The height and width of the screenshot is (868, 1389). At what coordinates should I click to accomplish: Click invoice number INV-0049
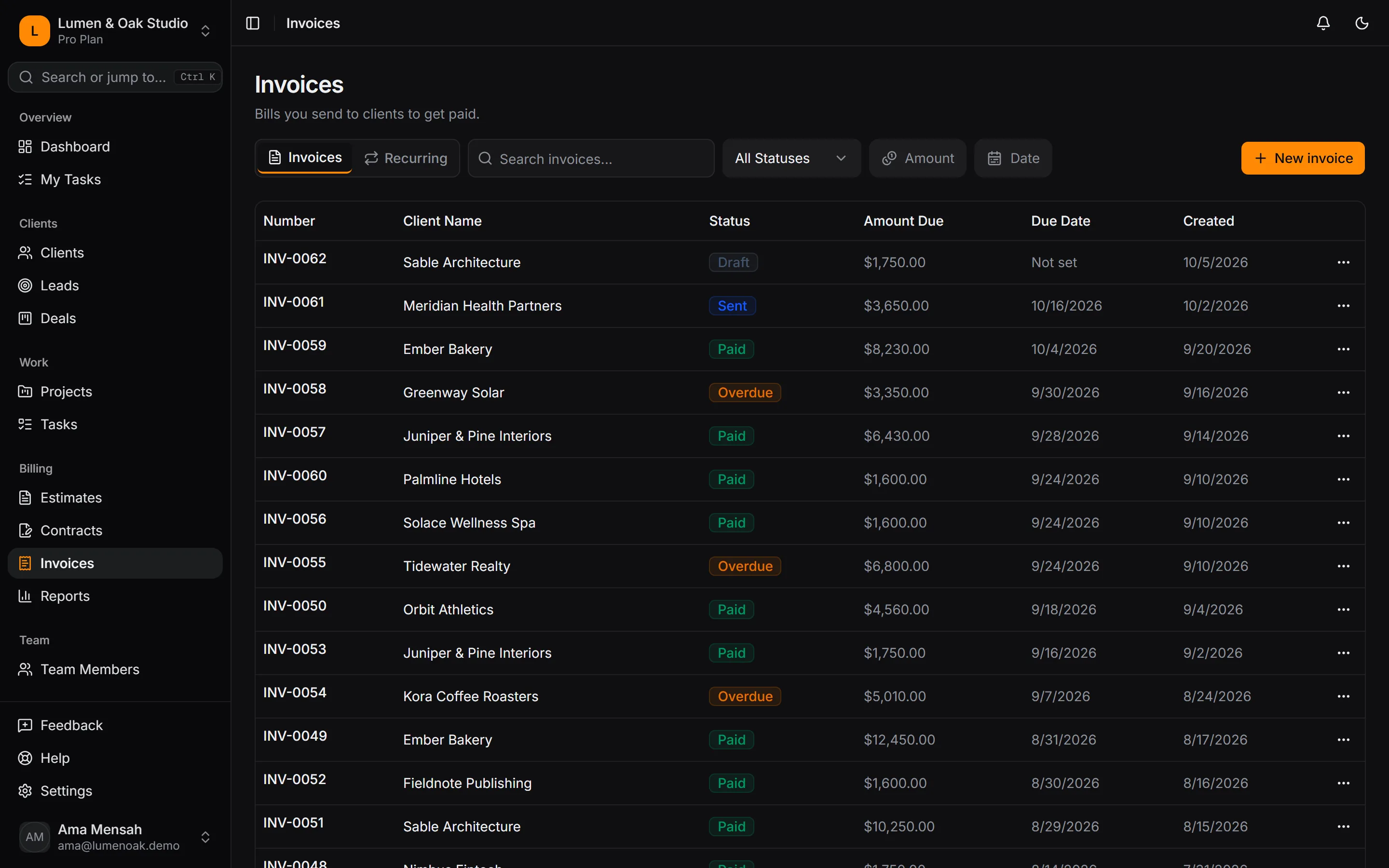point(295,736)
